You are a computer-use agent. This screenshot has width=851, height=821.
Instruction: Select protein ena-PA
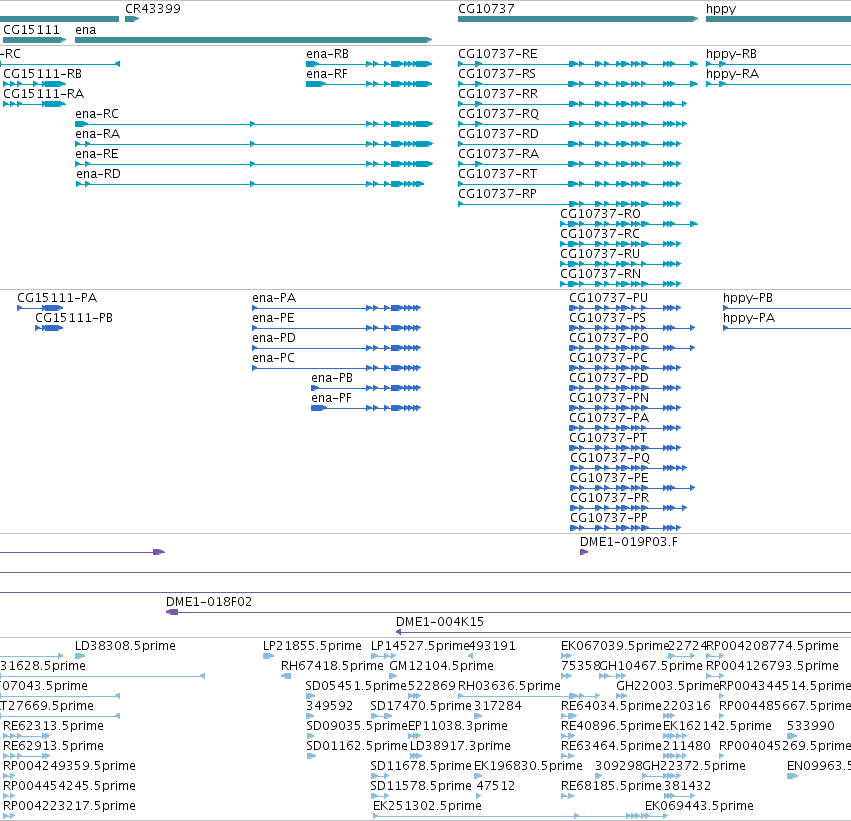coord(336,308)
